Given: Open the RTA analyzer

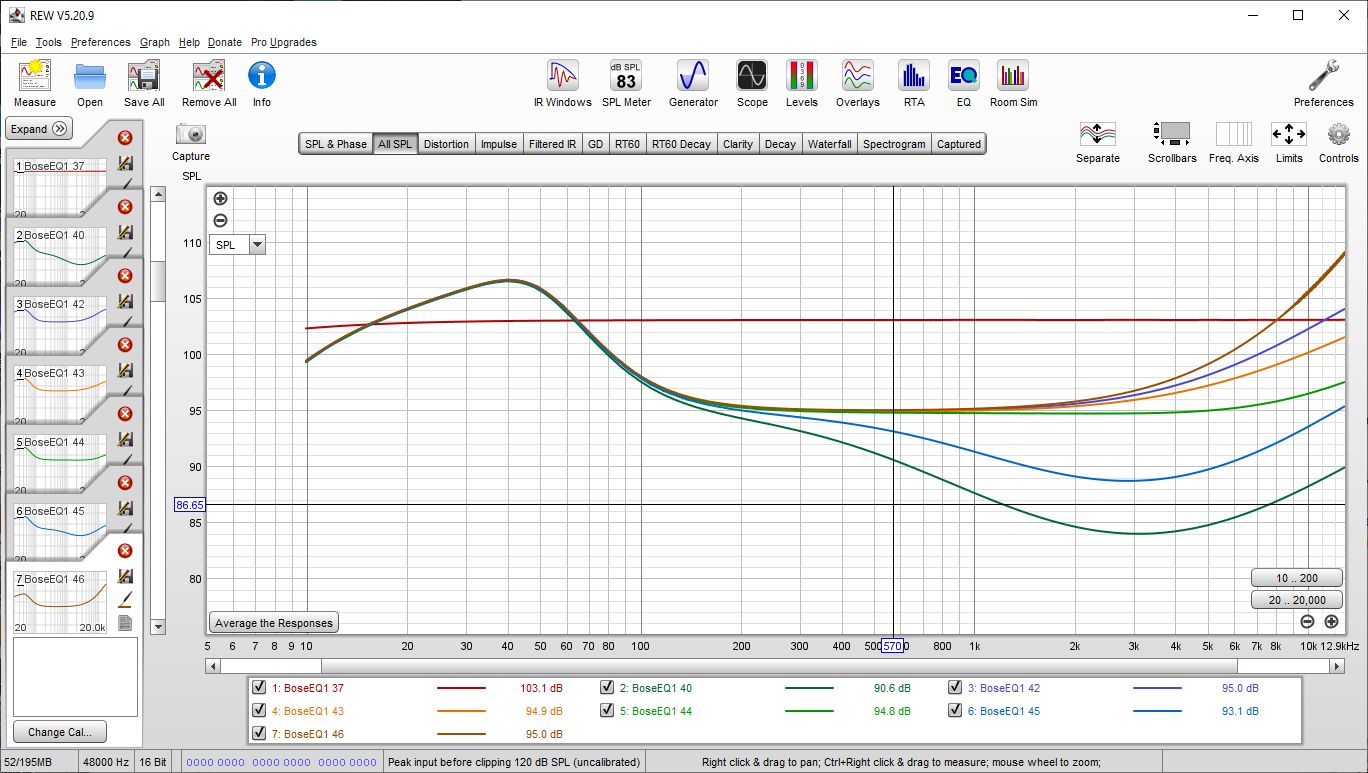Looking at the screenshot, I should [914, 76].
